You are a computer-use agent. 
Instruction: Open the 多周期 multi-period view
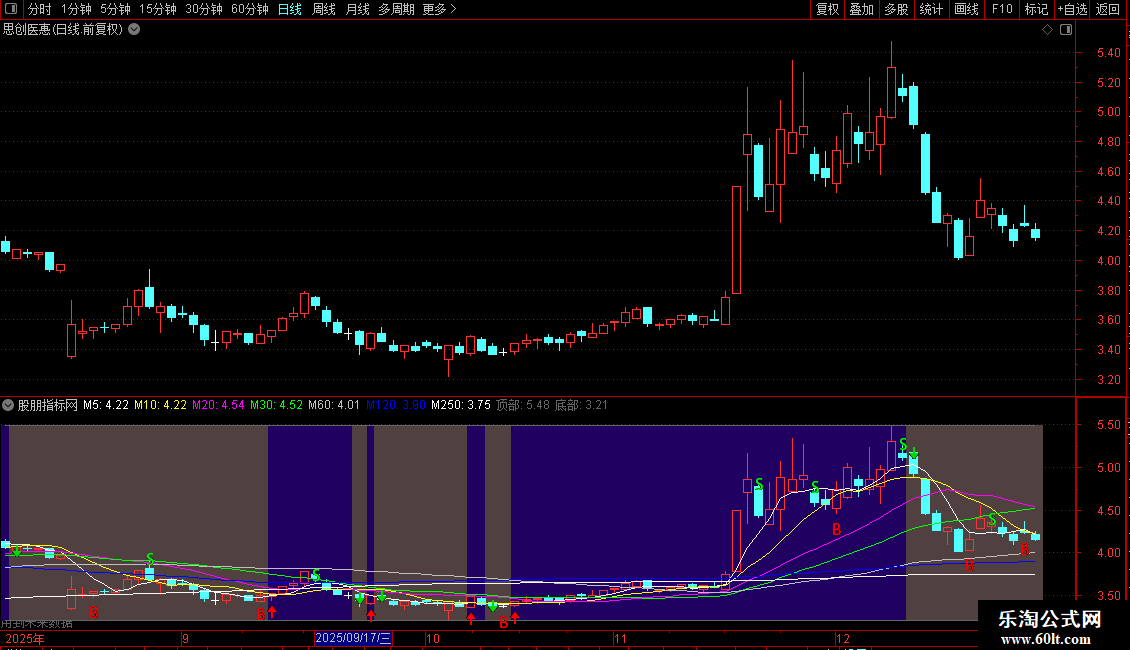[x=396, y=9]
